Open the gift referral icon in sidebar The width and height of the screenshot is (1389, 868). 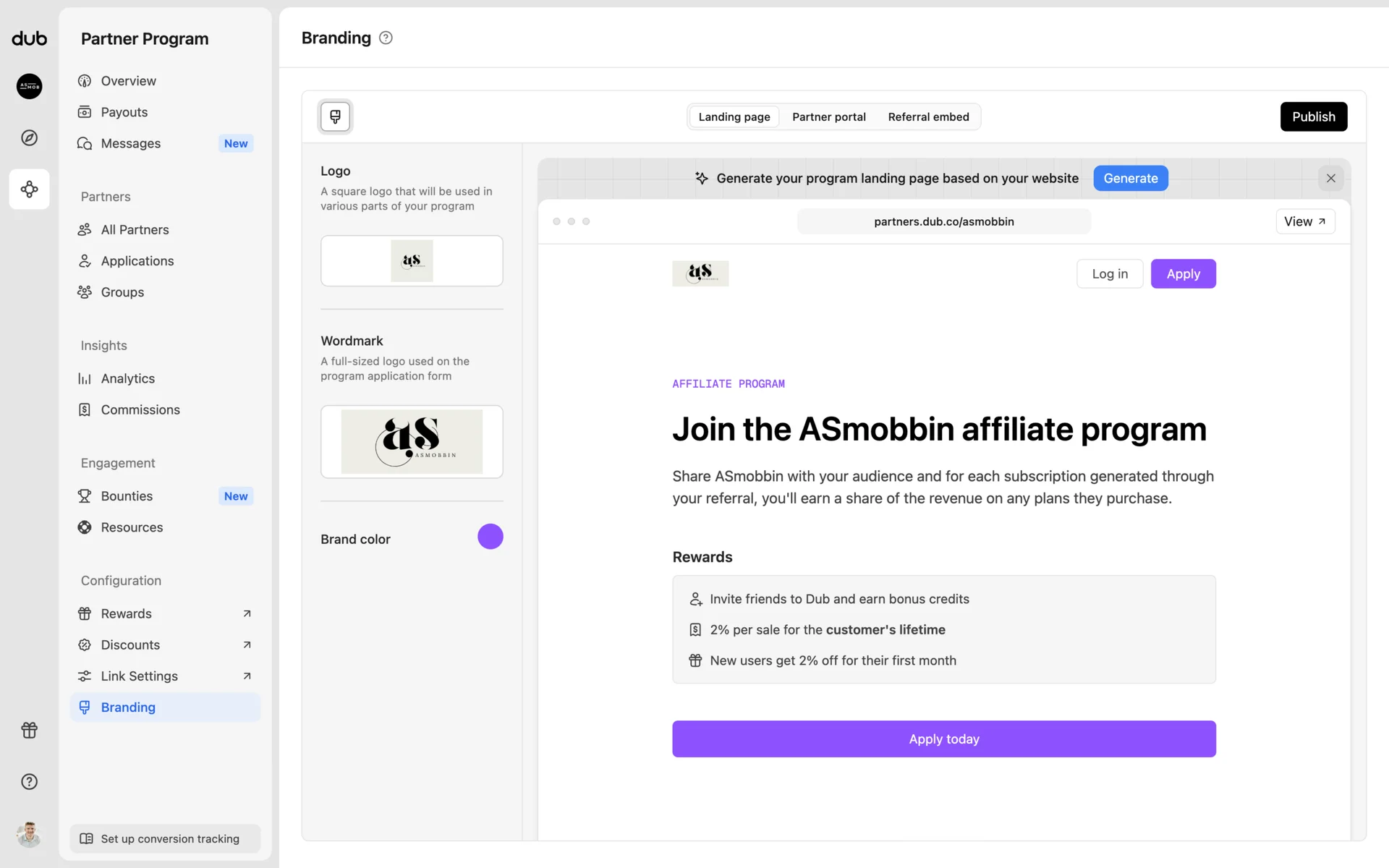click(x=29, y=730)
